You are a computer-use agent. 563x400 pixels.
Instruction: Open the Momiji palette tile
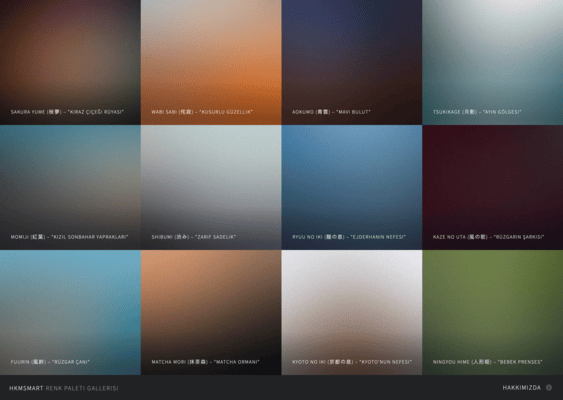[70, 187]
